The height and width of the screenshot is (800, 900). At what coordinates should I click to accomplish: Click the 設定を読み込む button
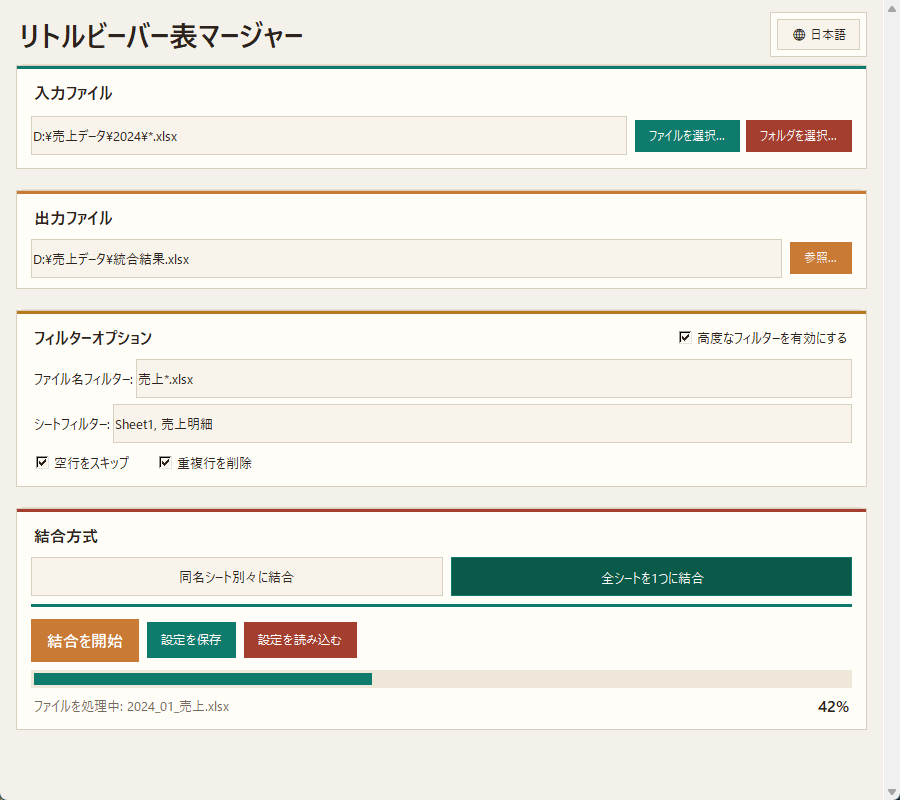(x=300, y=640)
